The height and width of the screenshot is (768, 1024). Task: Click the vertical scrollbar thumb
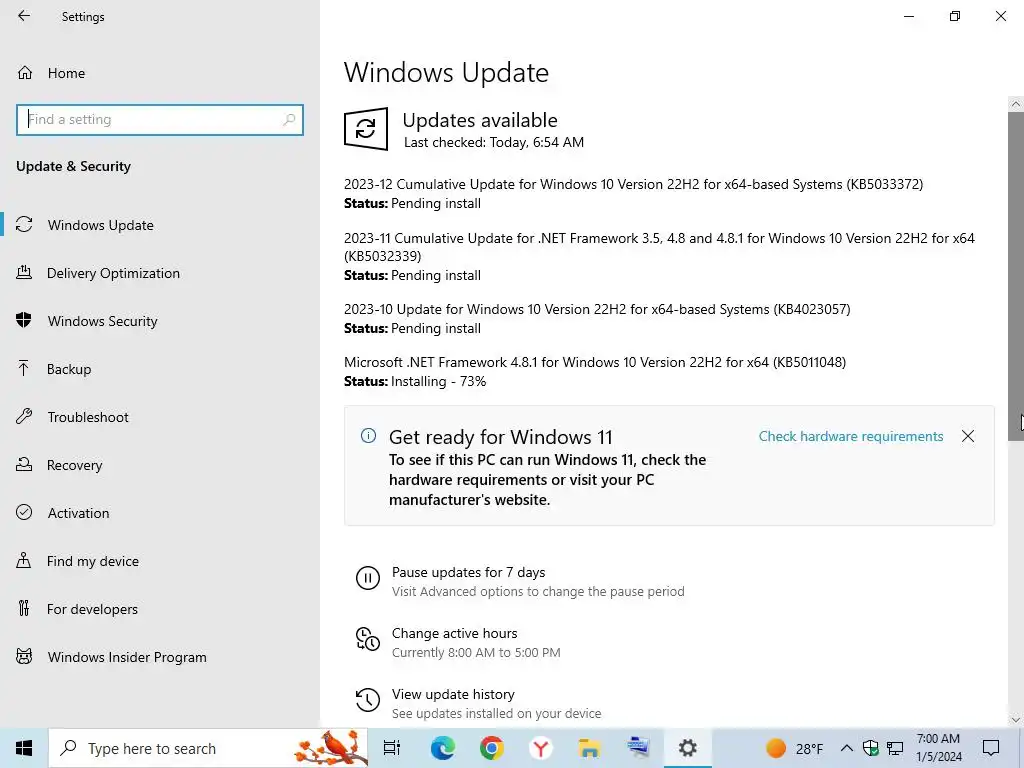(x=1016, y=277)
